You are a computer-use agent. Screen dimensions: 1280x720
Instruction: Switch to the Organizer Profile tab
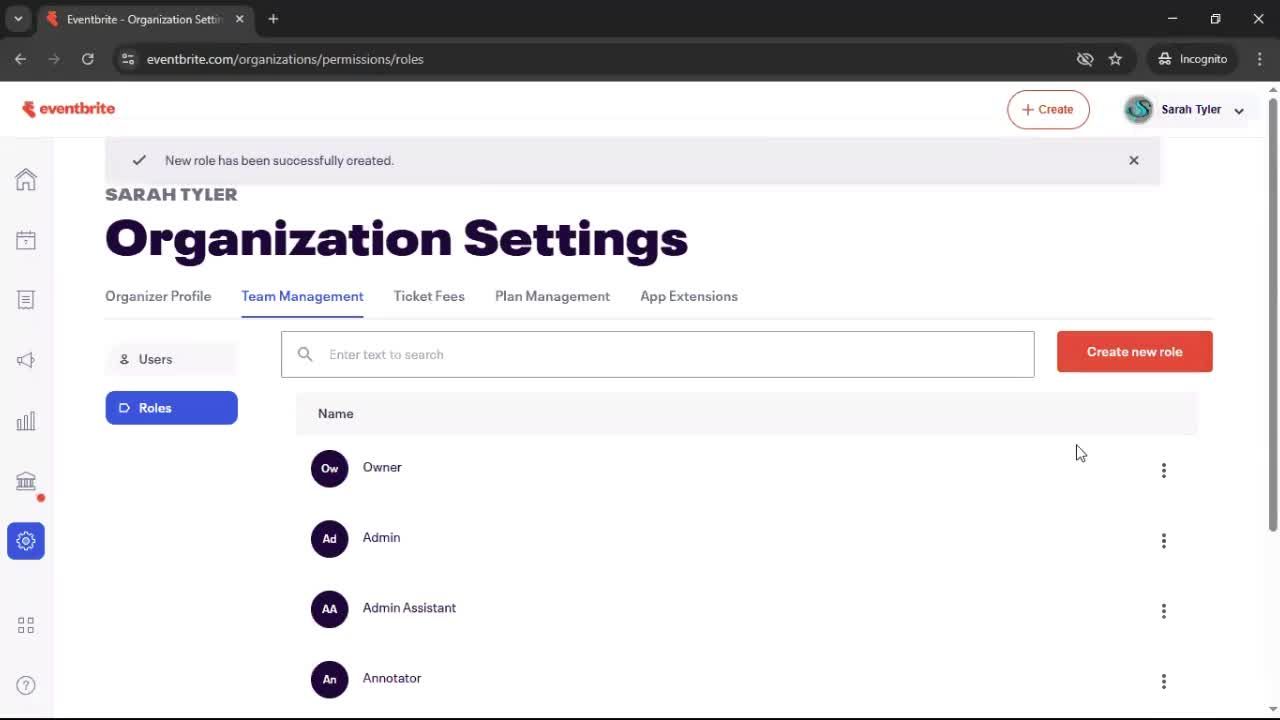[x=158, y=296]
